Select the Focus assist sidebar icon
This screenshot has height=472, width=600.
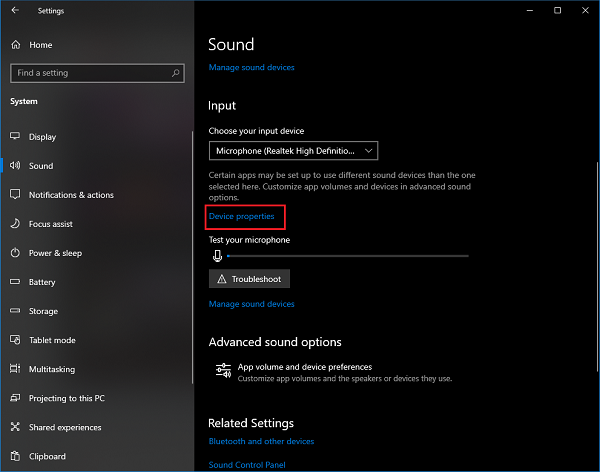click(14, 224)
